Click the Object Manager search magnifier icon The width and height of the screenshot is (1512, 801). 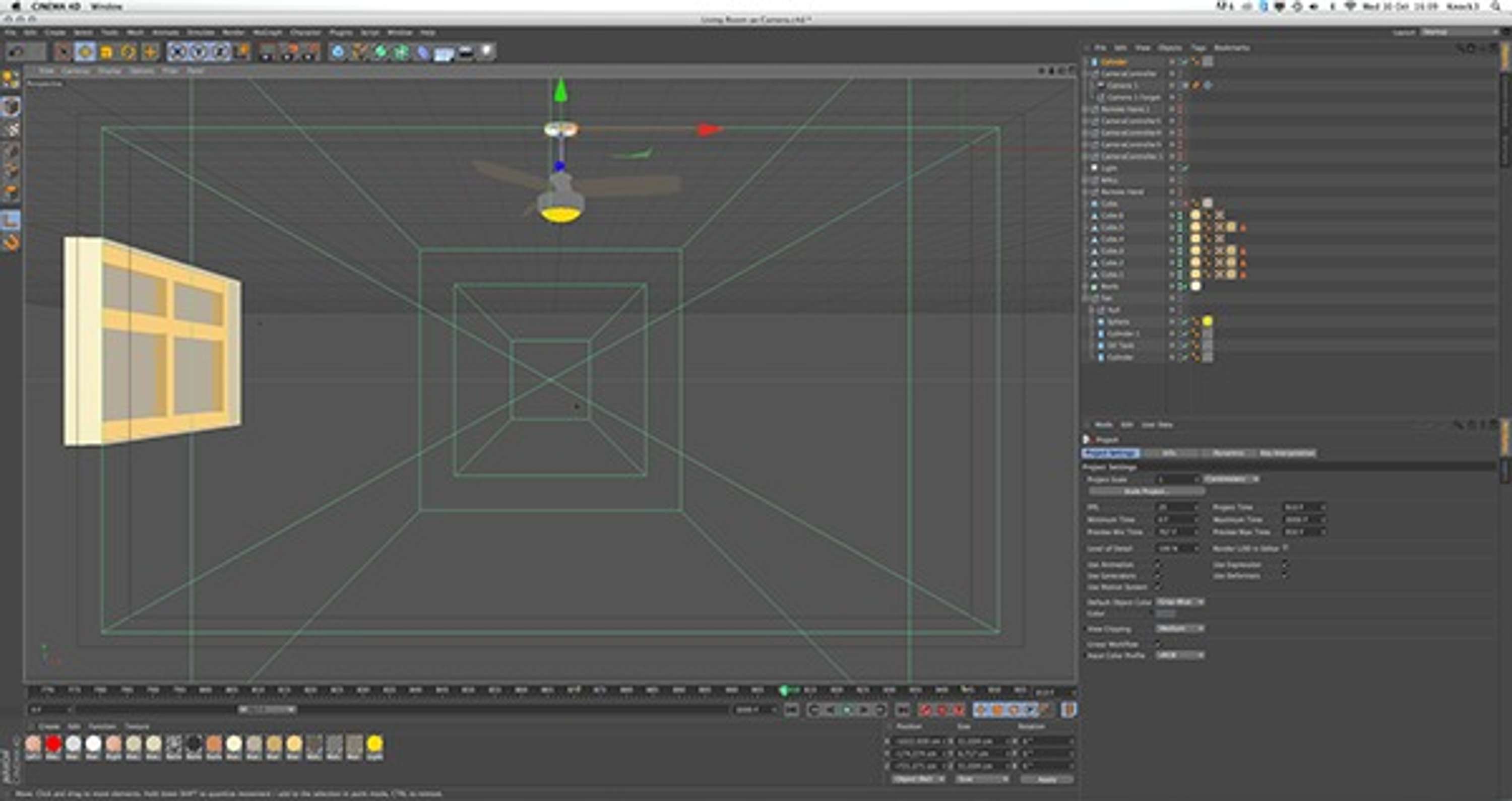click(x=1461, y=48)
